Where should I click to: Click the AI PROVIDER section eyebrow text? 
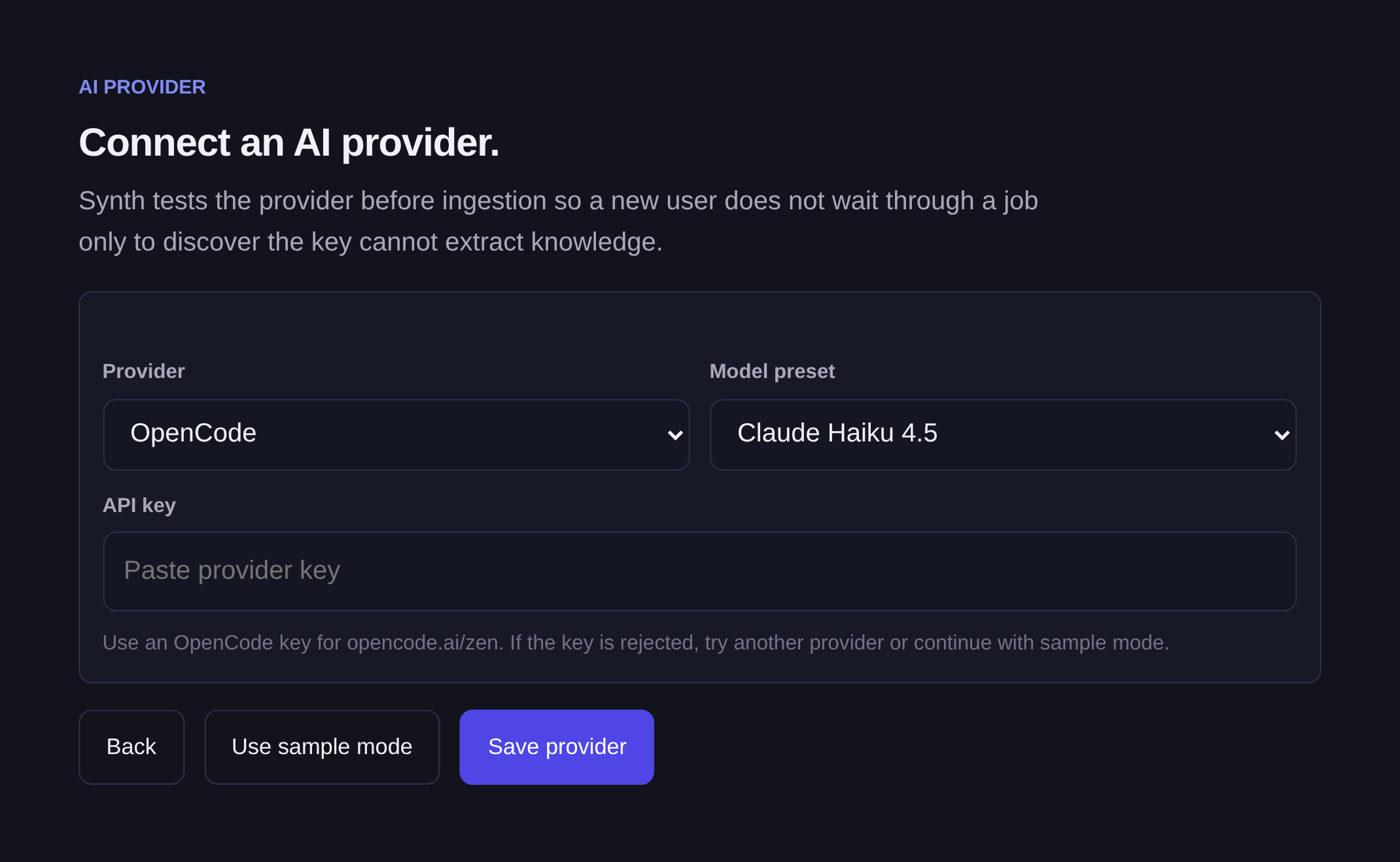pos(142,87)
